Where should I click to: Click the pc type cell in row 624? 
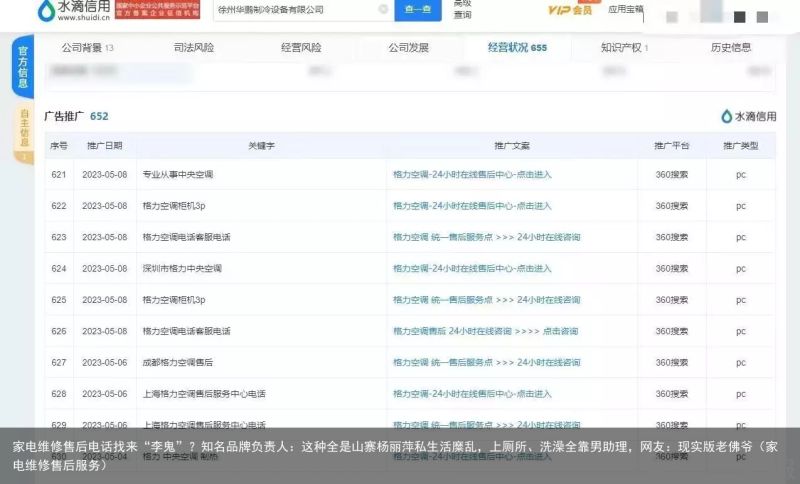[x=741, y=269]
